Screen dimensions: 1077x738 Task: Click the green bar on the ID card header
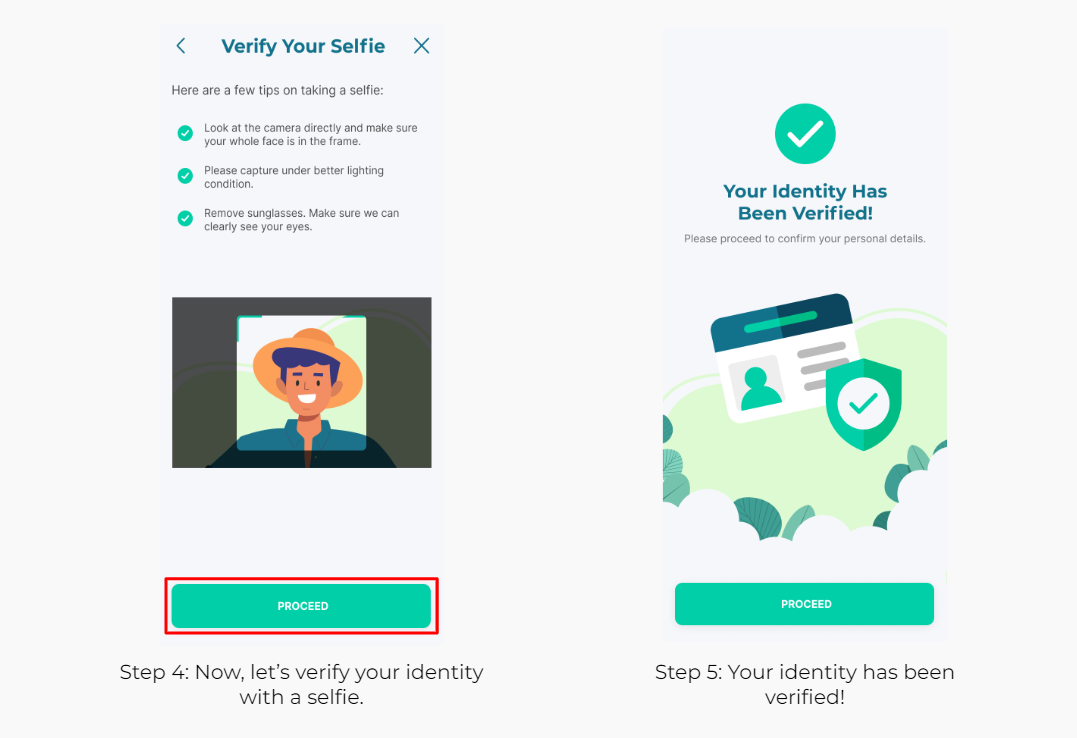coord(780,322)
